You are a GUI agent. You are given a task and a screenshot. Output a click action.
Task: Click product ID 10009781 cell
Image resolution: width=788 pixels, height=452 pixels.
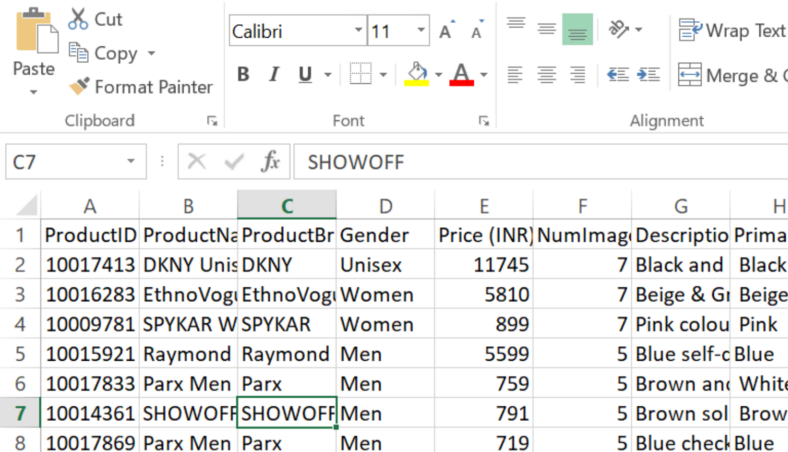coord(90,324)
